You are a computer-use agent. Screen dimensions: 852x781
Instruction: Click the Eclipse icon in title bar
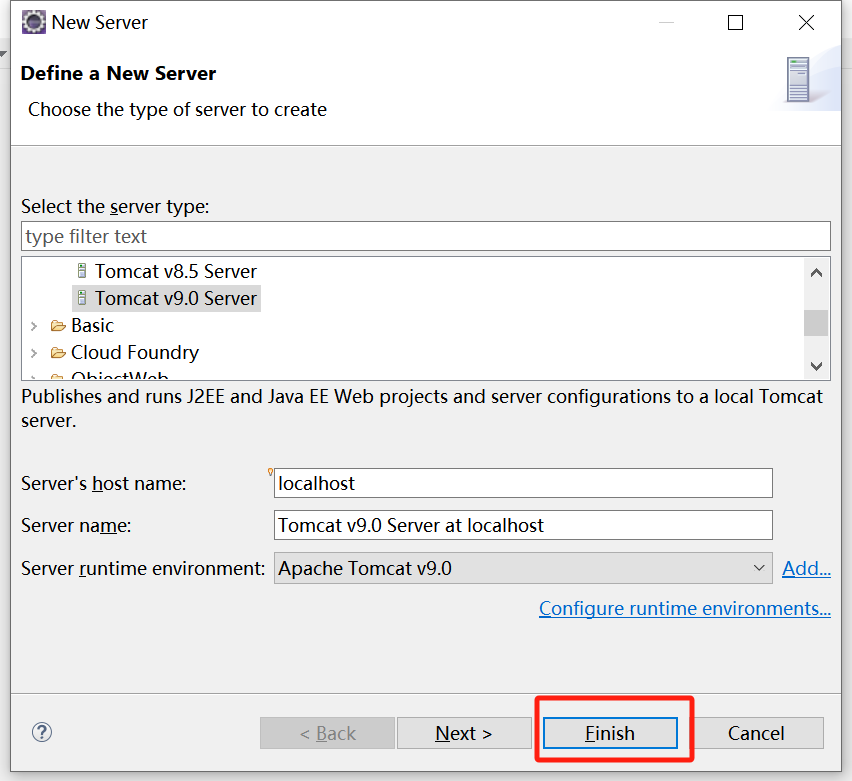point(34,22)
